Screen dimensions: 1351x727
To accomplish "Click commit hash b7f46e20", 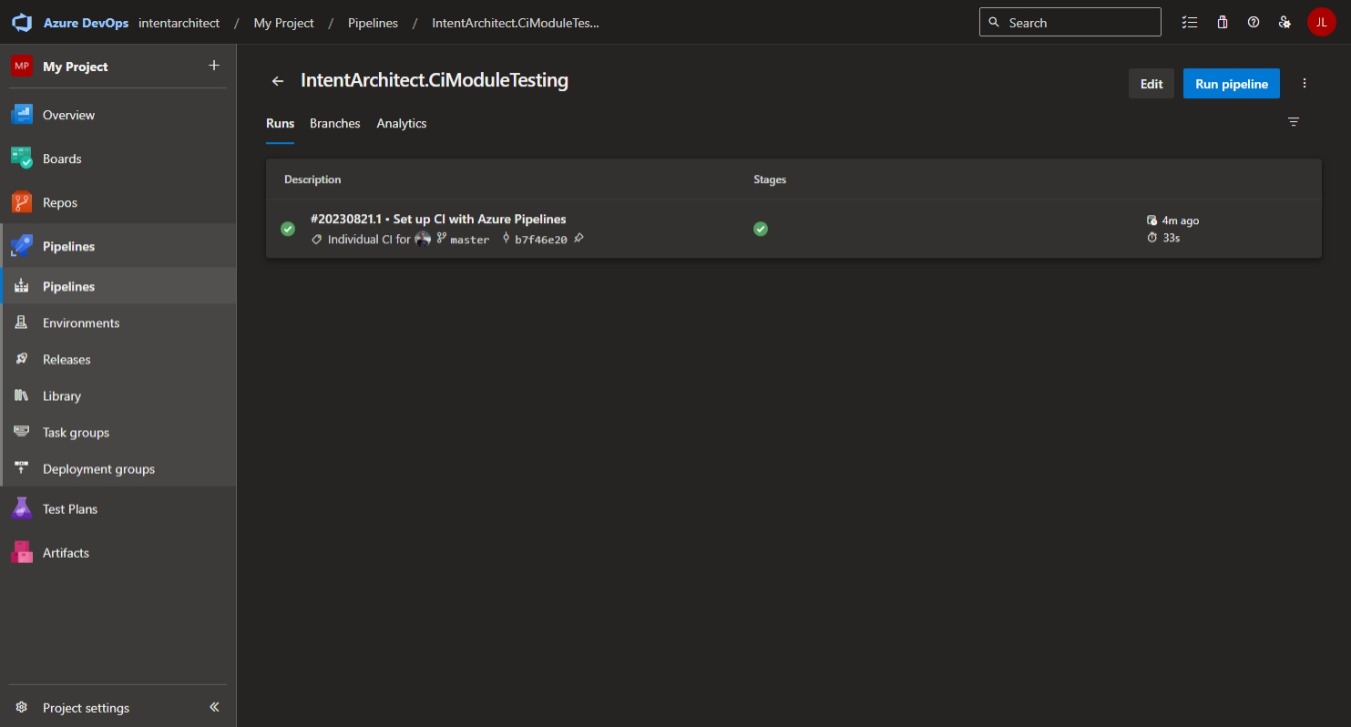I will [x=541, y=240].
